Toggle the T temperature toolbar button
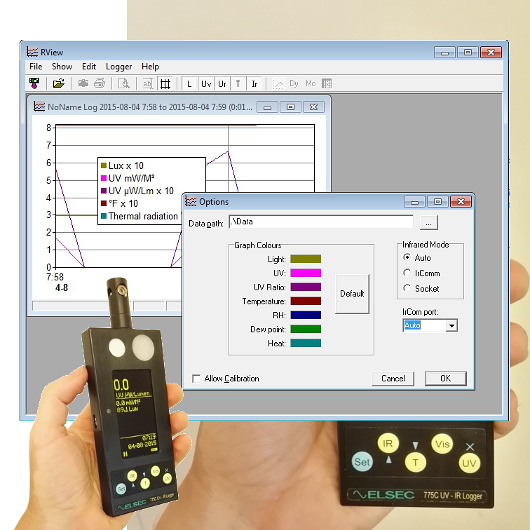This screenshot has height=530, width=530. [x=238, y=84]
